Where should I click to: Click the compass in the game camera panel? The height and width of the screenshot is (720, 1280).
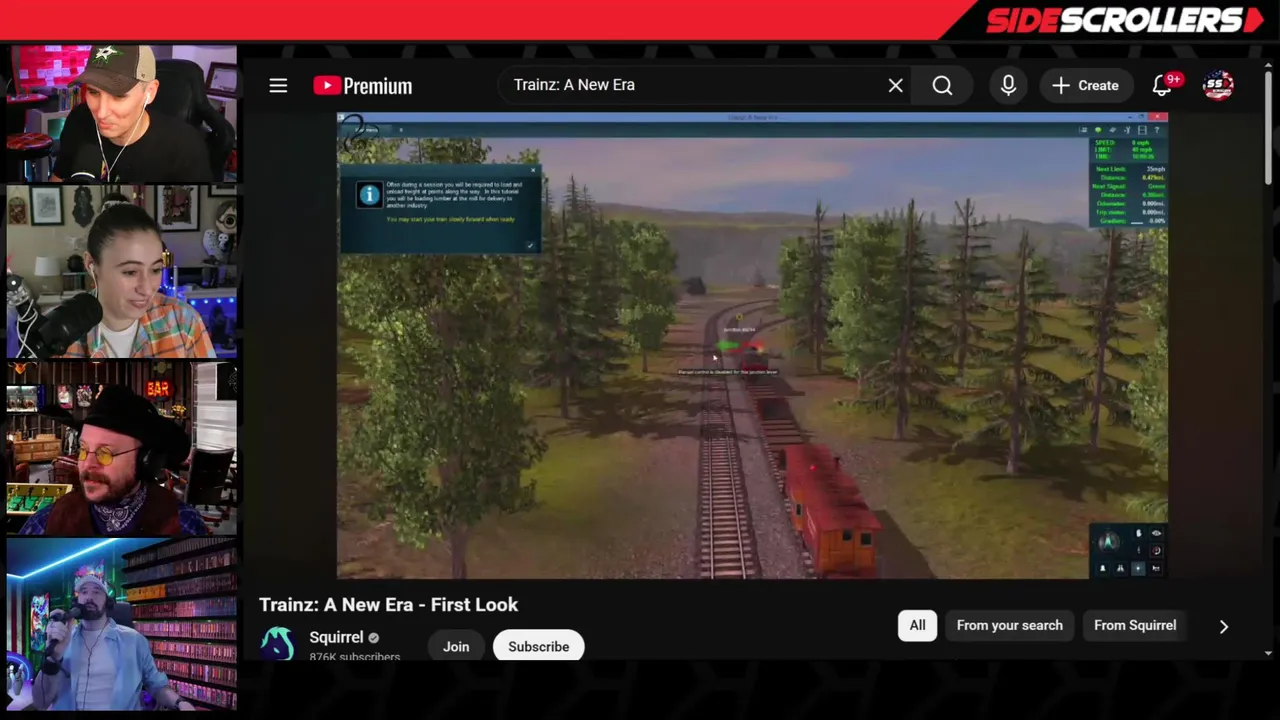click(1108, 543)
